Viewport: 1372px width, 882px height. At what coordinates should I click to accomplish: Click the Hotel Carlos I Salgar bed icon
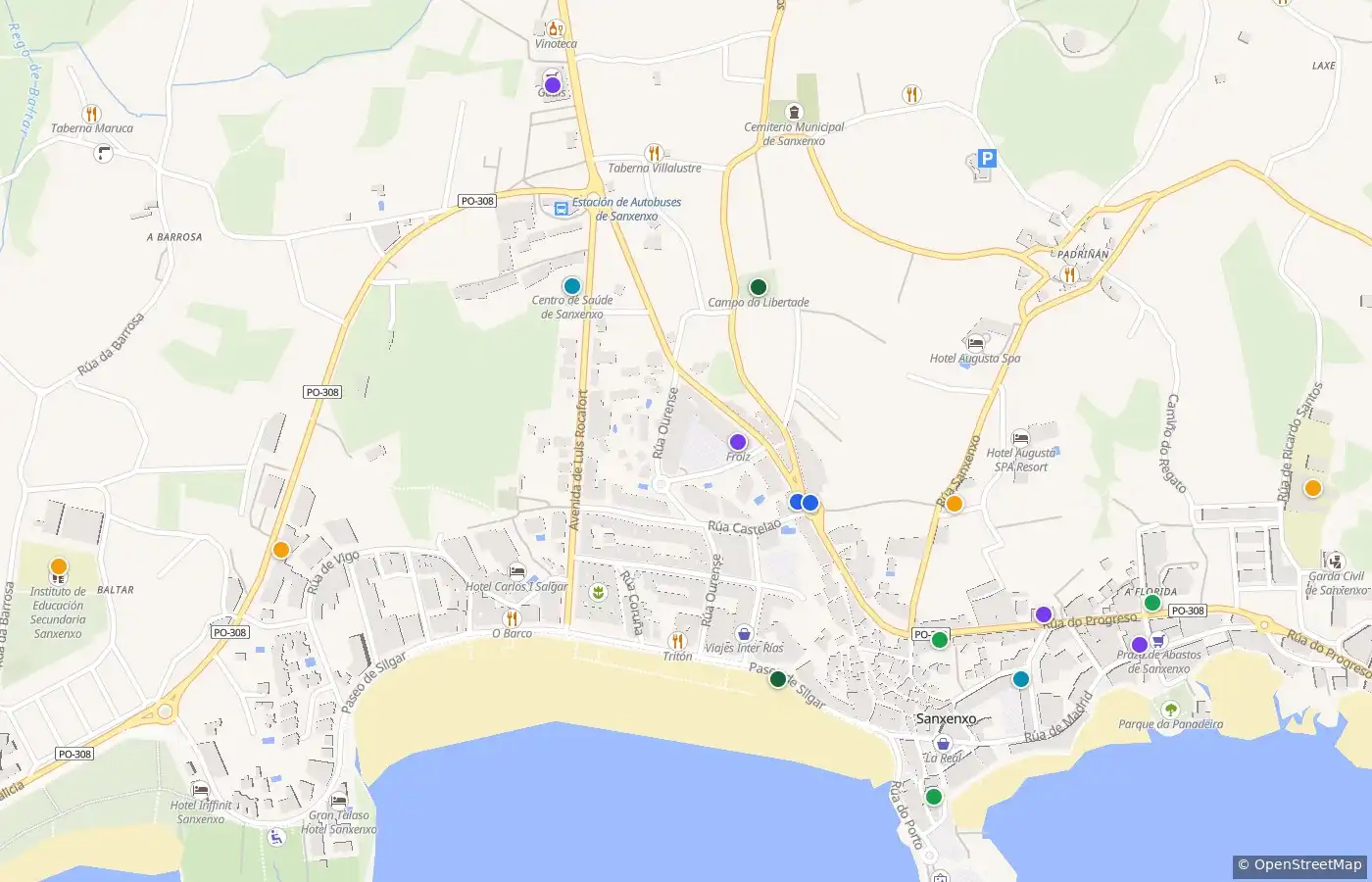point(517,571)
